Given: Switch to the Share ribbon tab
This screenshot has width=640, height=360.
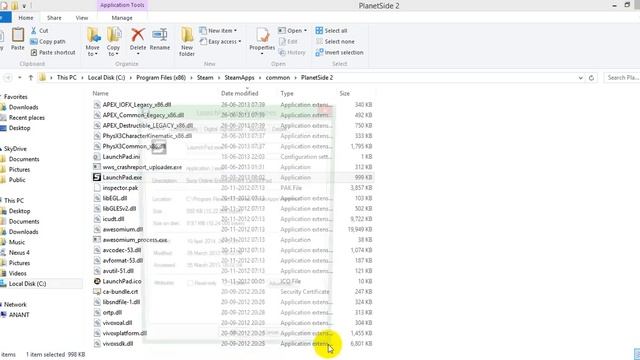Looking at the screenshot, I should click(x=54, y=18).
